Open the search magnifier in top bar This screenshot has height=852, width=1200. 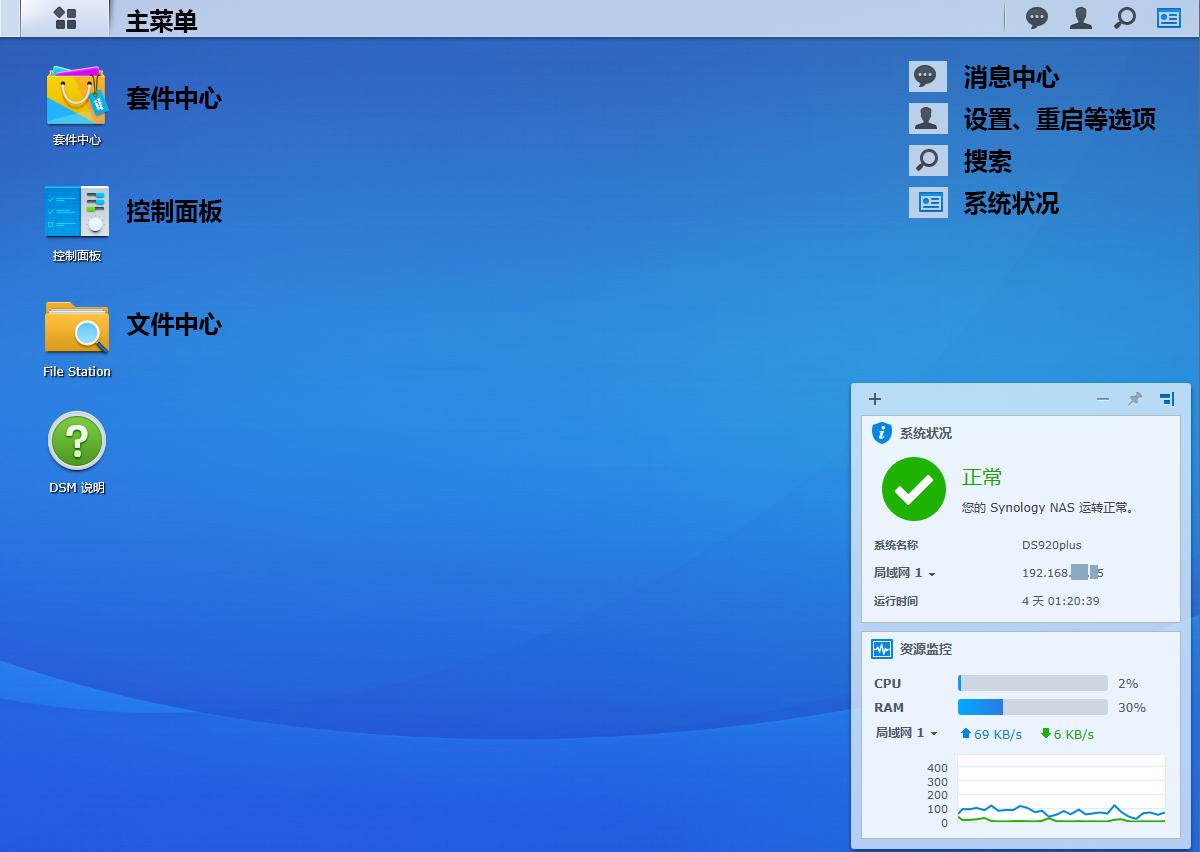click(1124, 18)
